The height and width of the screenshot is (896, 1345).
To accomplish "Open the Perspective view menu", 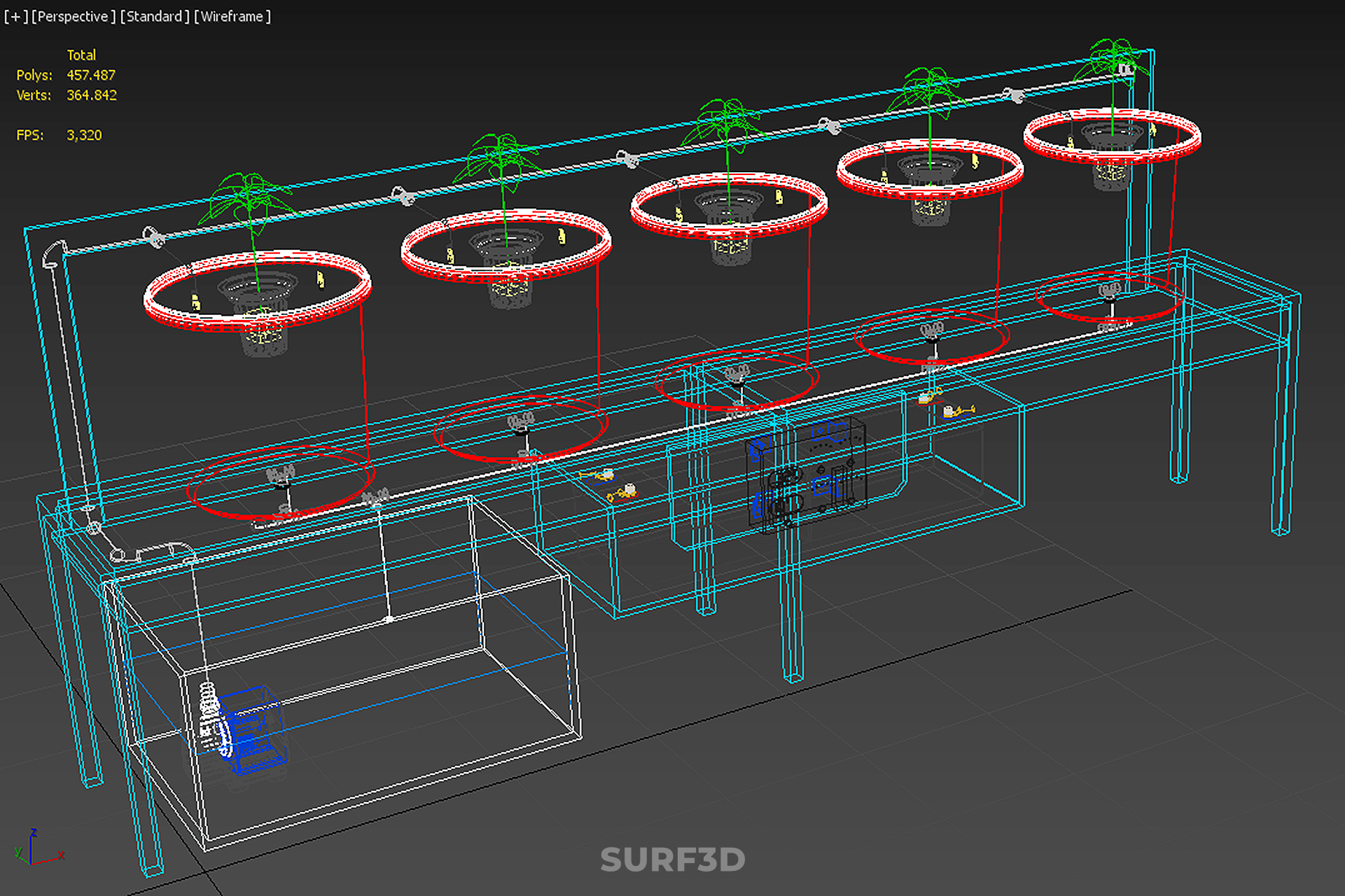I will pos(74,16).
